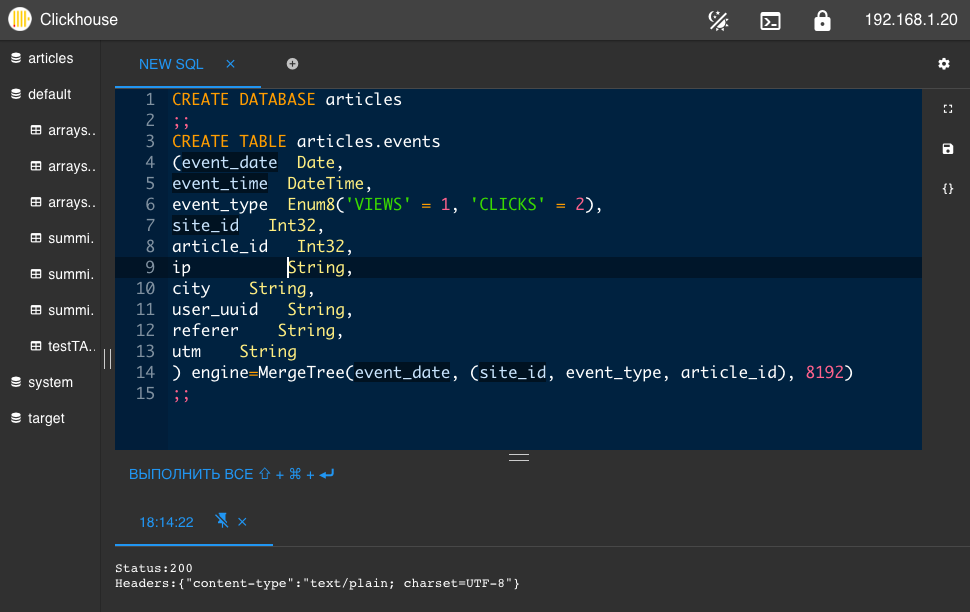Toggle fullscreen editor icon
Viewport: 970px width, 612px height.
tap(948, 109)
